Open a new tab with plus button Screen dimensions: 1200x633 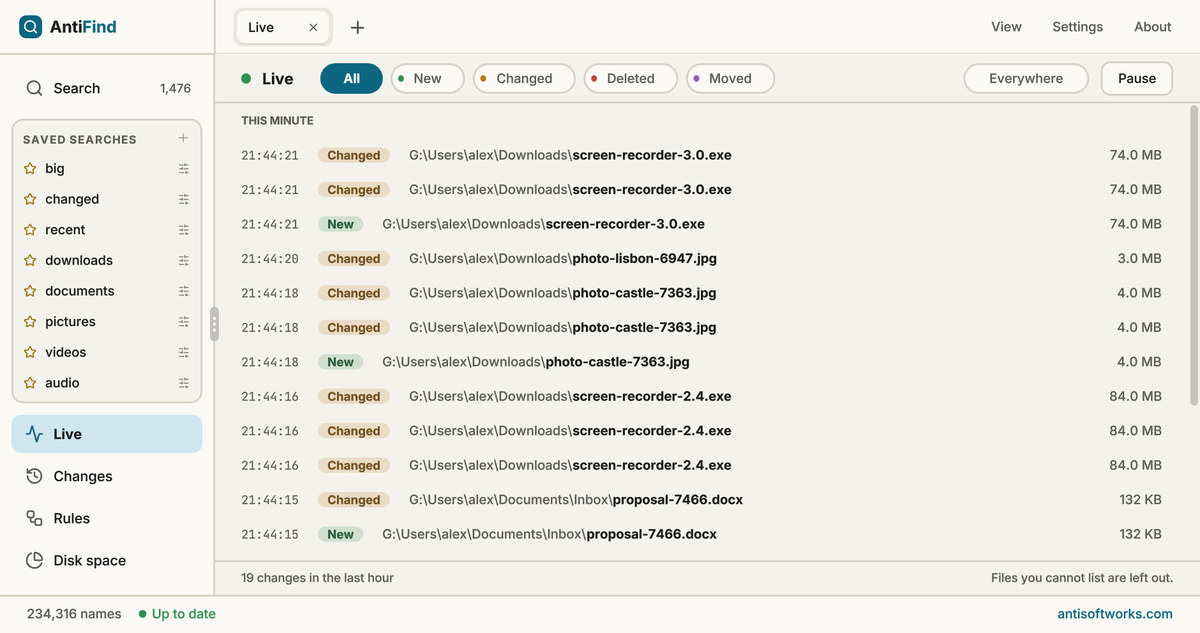[357, 27]
